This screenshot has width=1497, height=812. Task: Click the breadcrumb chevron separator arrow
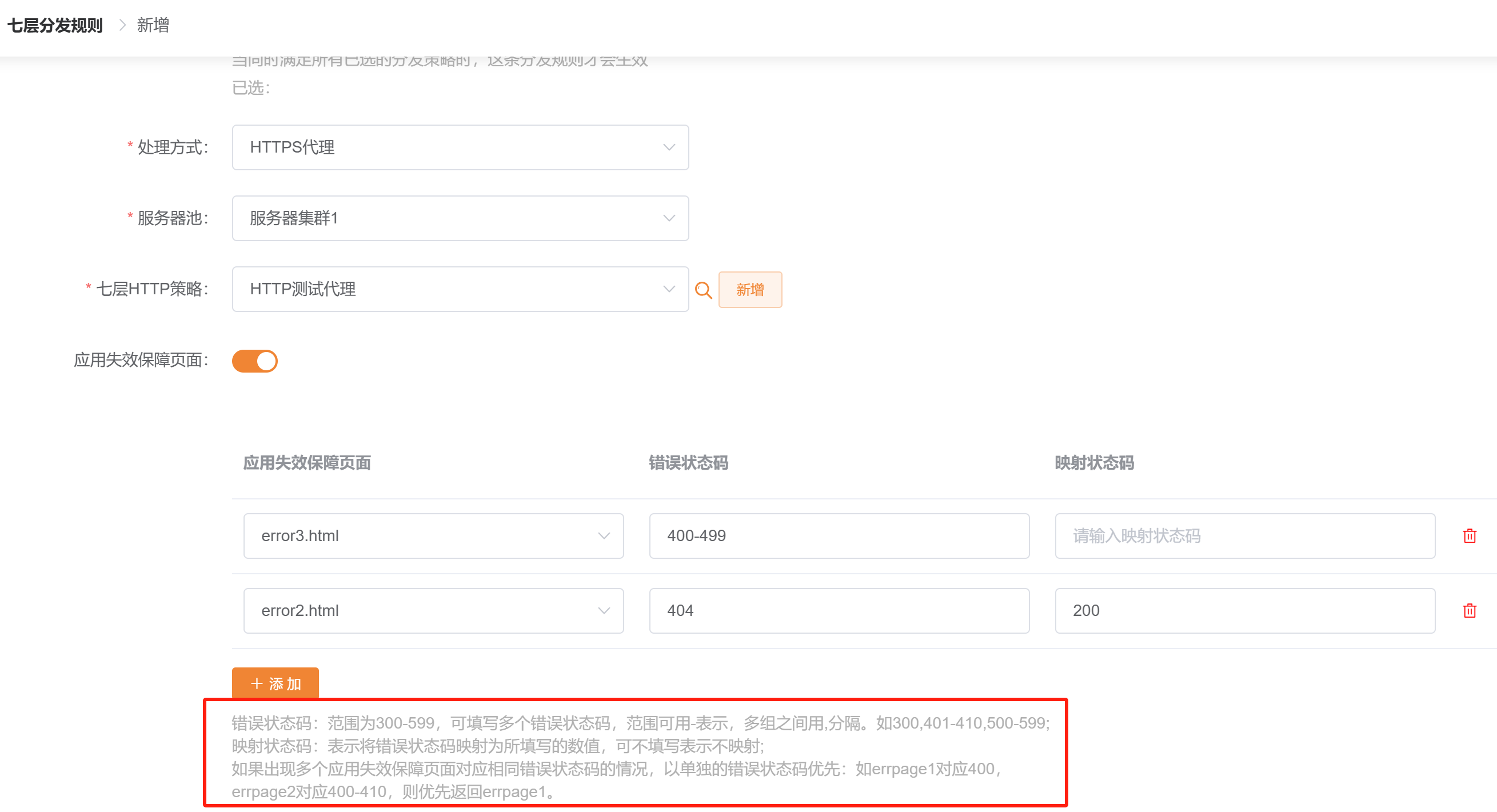pyautogui.click(x=122, y=25)
